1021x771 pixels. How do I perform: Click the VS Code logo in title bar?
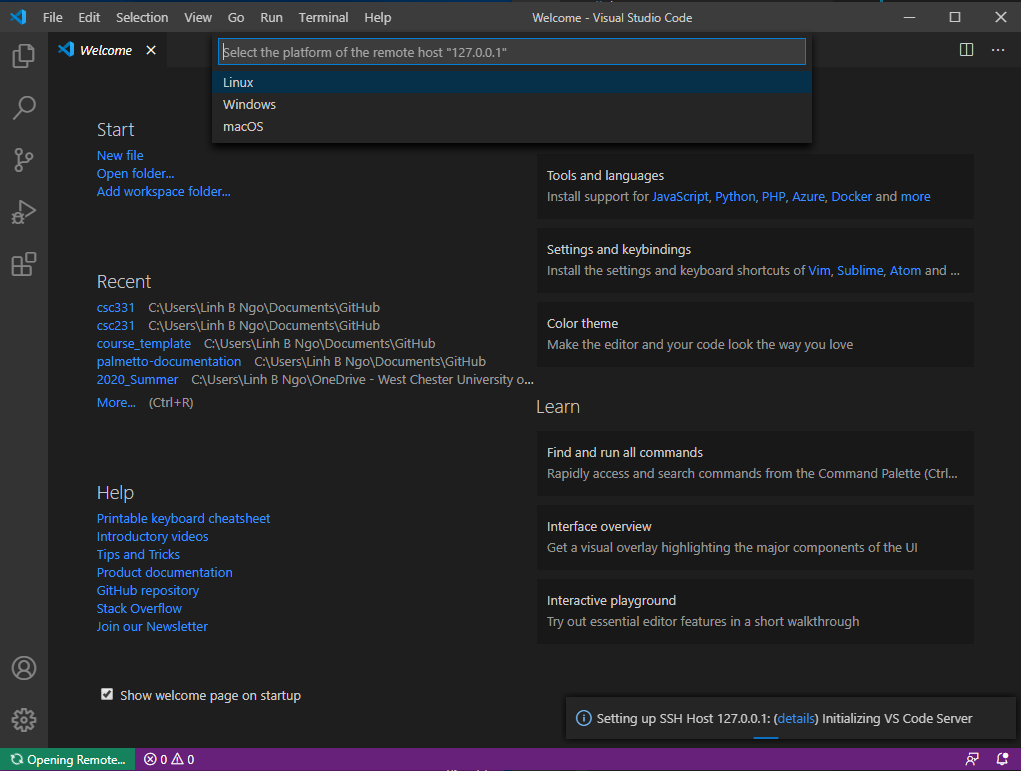click(18, 17)
